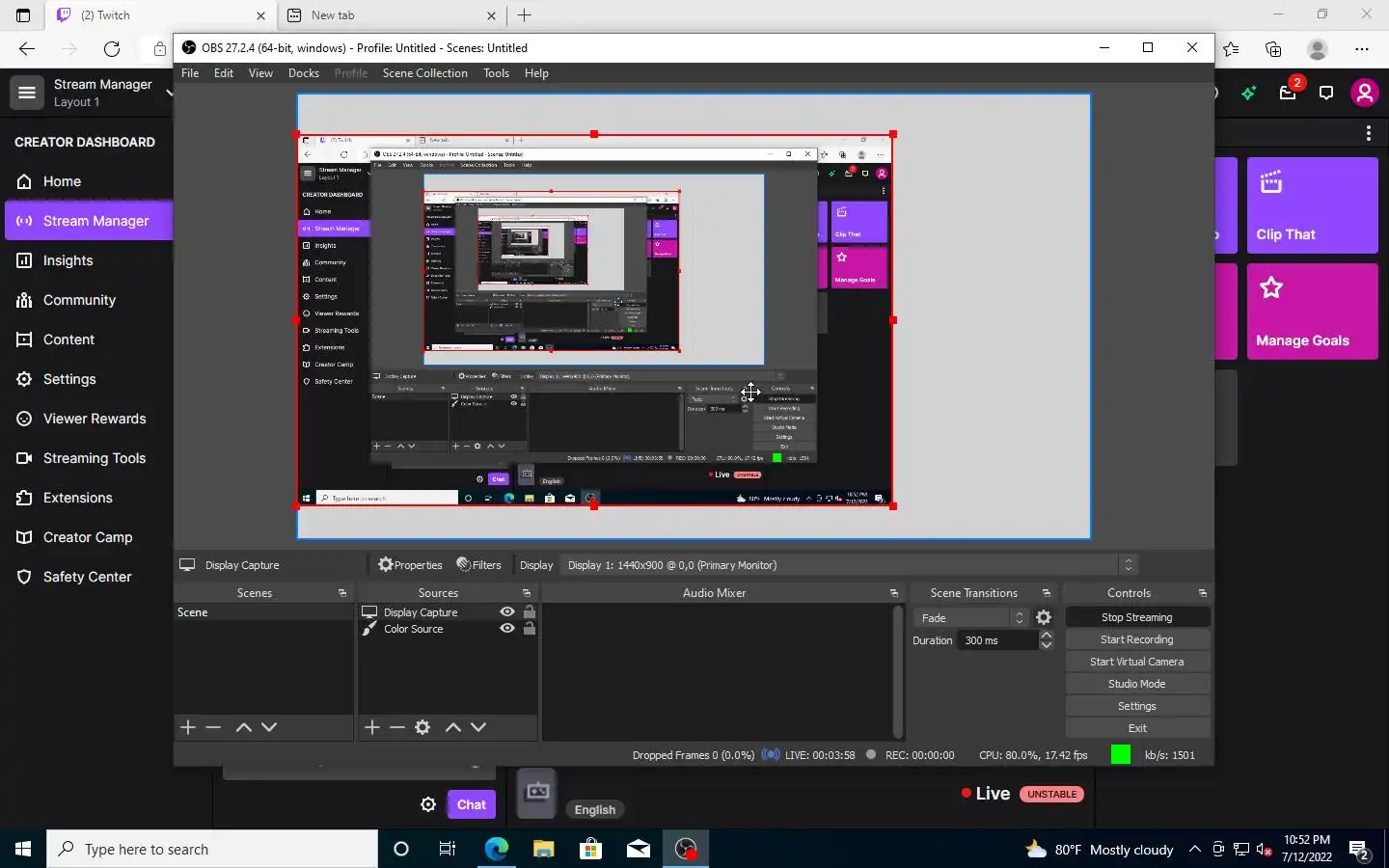Move the scene up in the Scenes list
Viewport: 1389px width, 868px height.
click(244, 727)
